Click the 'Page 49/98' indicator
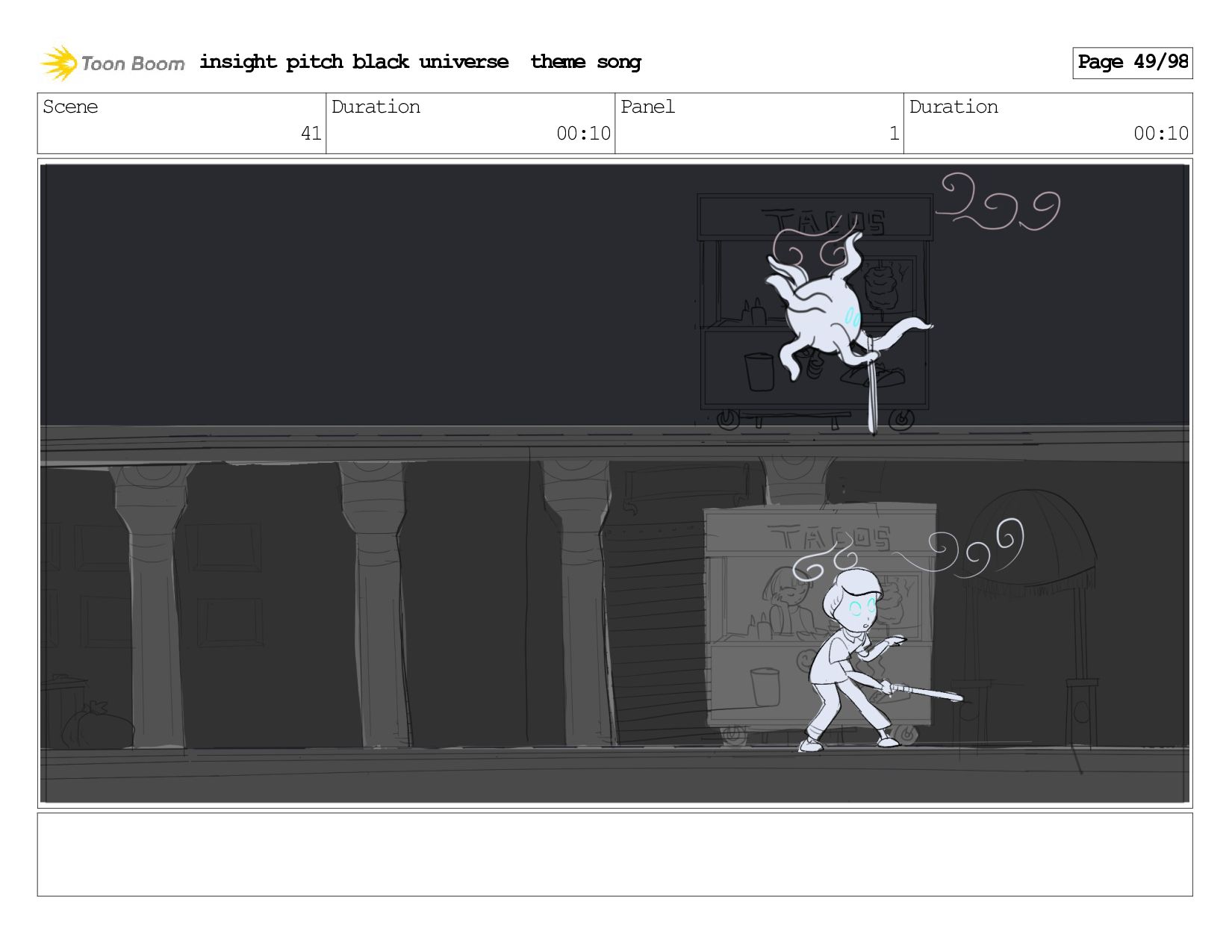Viewport: 1232px width, 952px height. pos(1132,63)
